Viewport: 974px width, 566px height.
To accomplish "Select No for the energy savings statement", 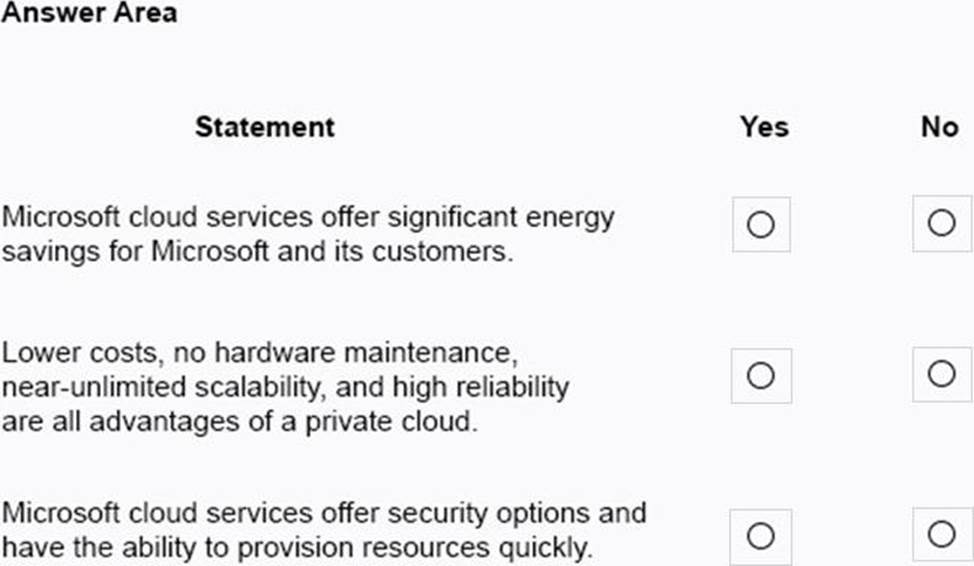I will pos(941,224).
